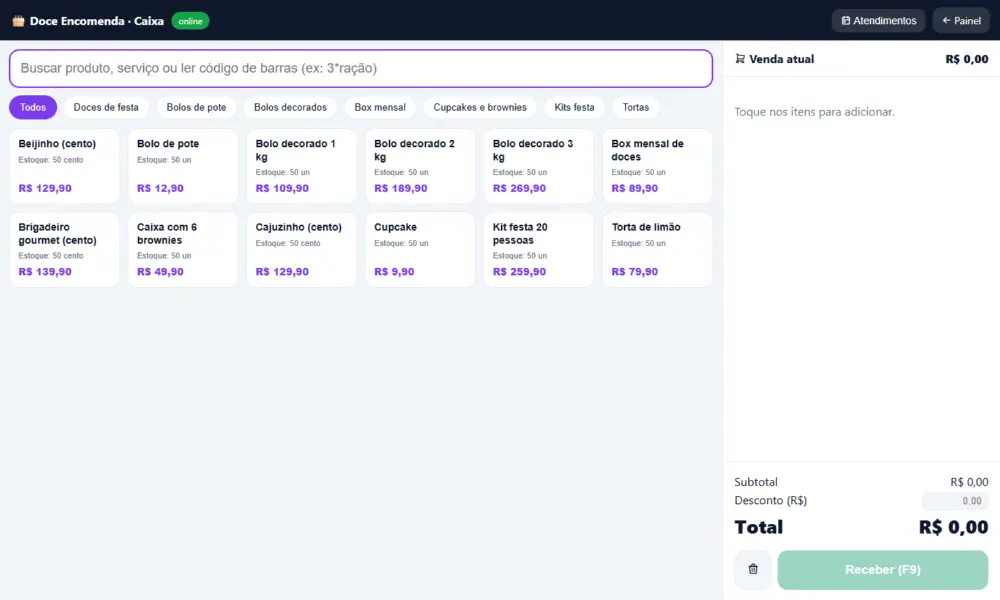Add Bolo decorado 2 kg product
Screen dimensions: 1000x600
[x=420, y=166]
